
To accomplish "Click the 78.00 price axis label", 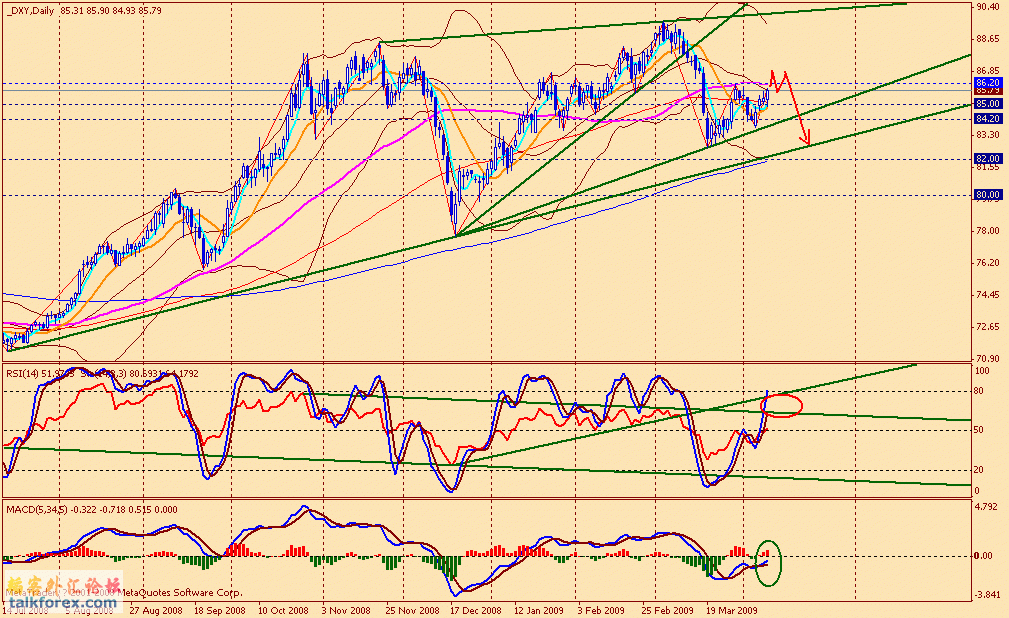I will pos(988,230).
